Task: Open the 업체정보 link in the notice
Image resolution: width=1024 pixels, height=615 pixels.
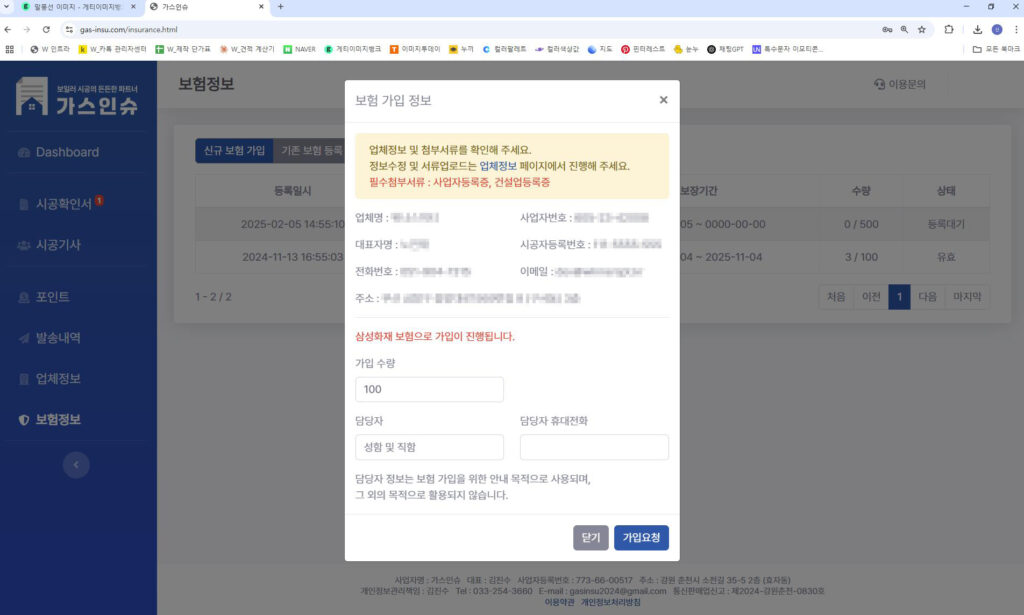Action: [x=498, y=166]
